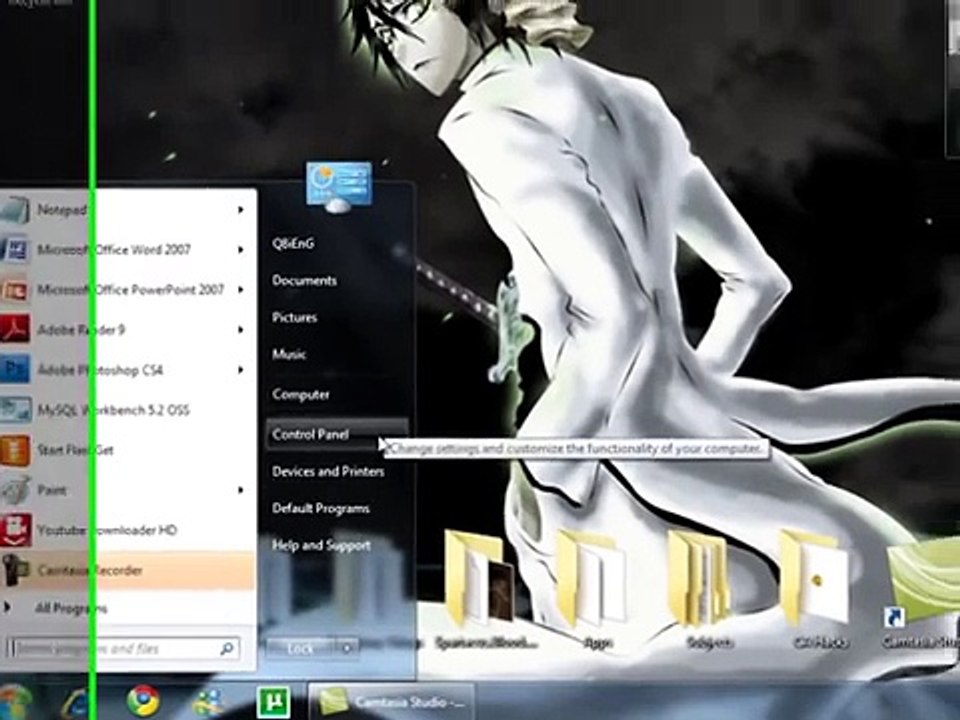The height and width of the screenshot is (720, 960).
Task: Click the MySQL Workbench 5.2 OSS icon
Action: click(15, 410)
